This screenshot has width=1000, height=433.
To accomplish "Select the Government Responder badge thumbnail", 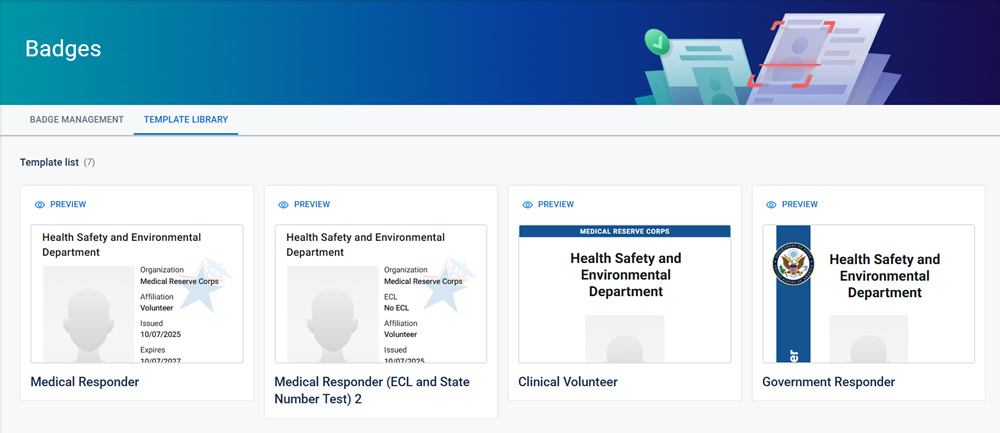I will click(869, 294).
